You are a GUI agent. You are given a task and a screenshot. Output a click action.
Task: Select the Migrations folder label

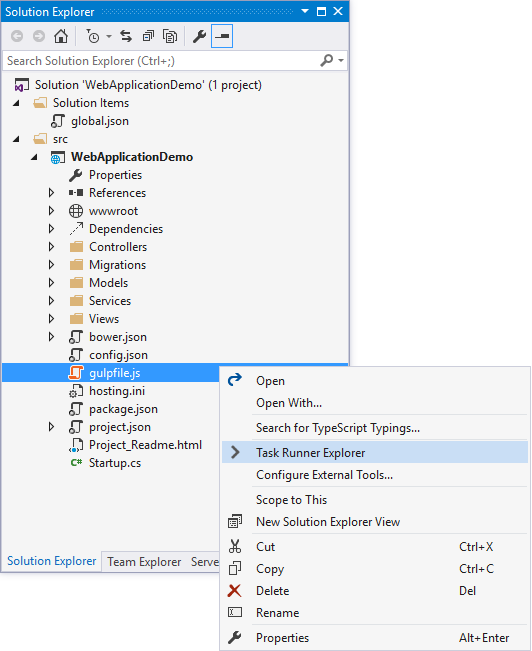[118, 265]
